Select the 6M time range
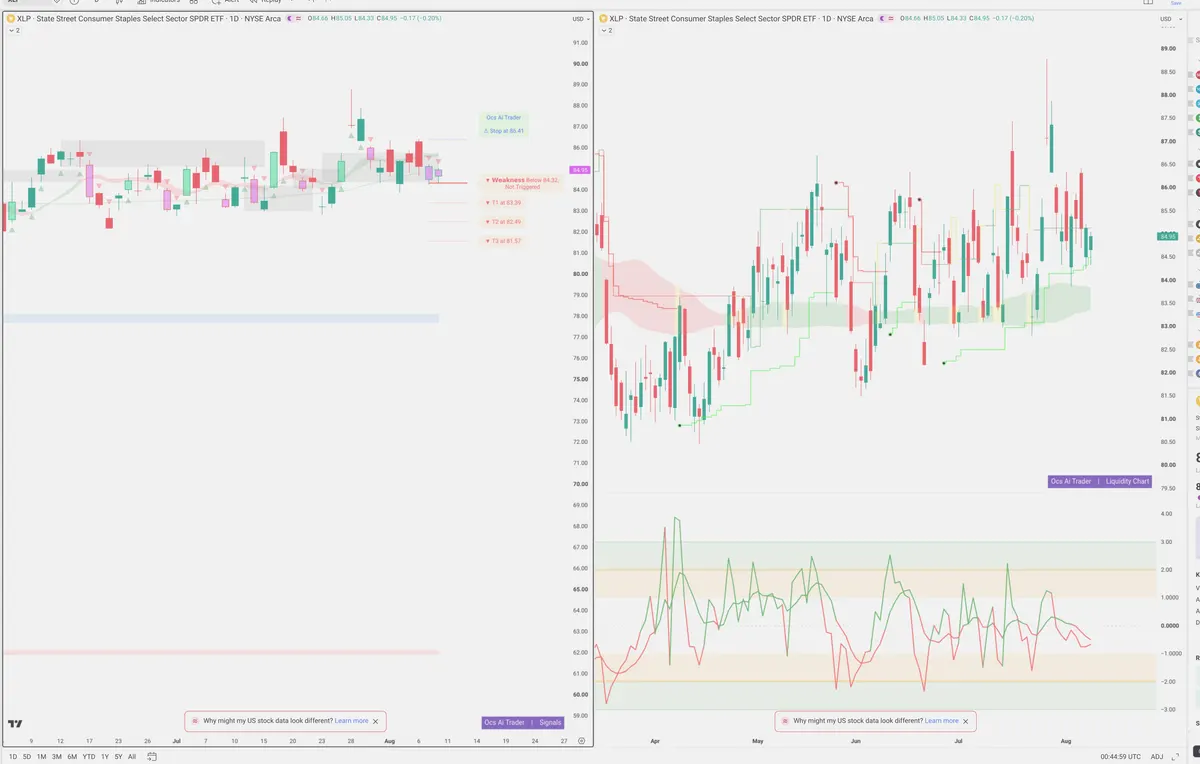The width and height of the screenshot is (1200, 764). pyautogui.click(x=72, y=757)
